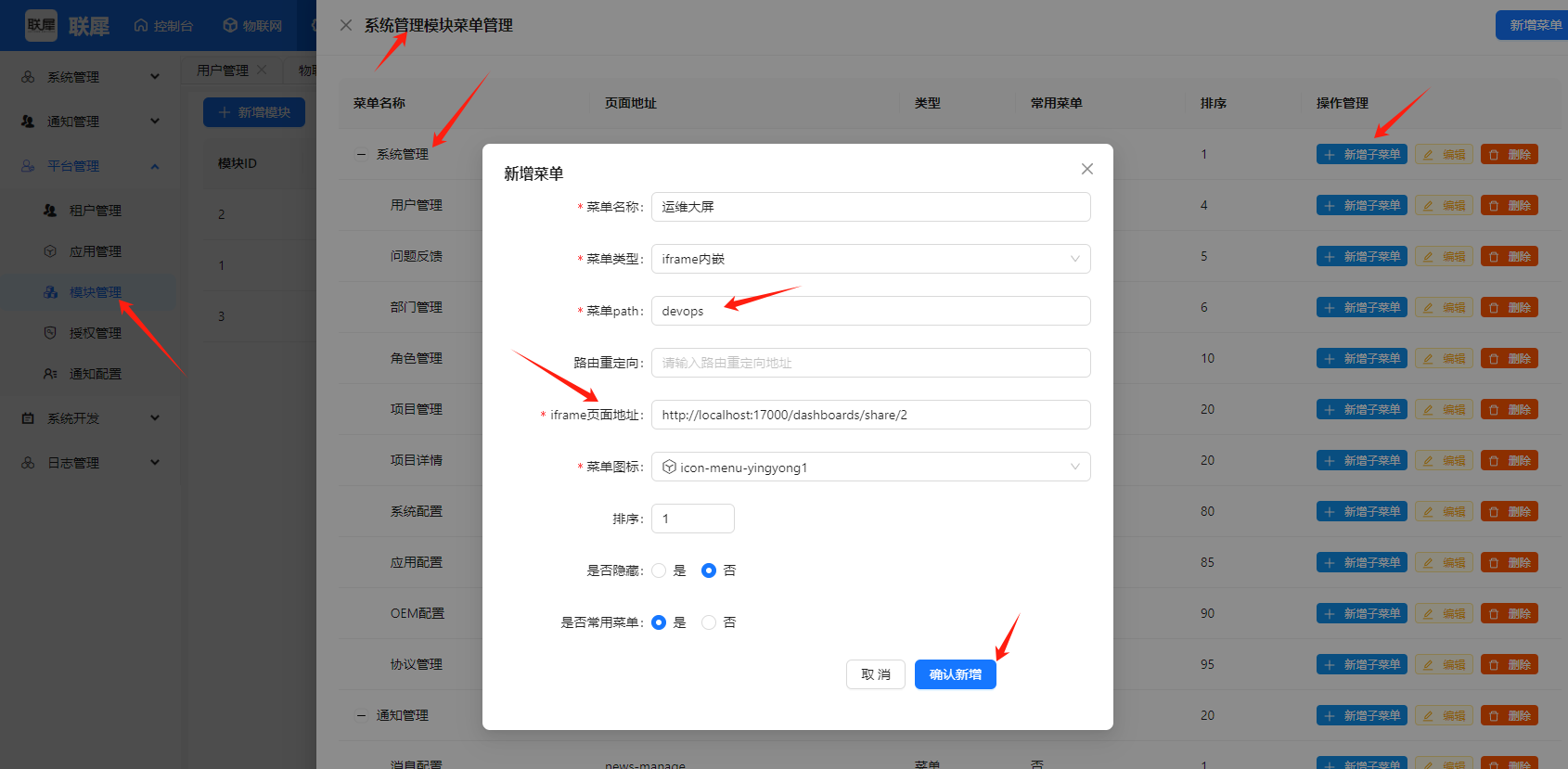Screen dimensions: 1568x769
Task: Click the 确认新增 button
Action: [955, 674]
